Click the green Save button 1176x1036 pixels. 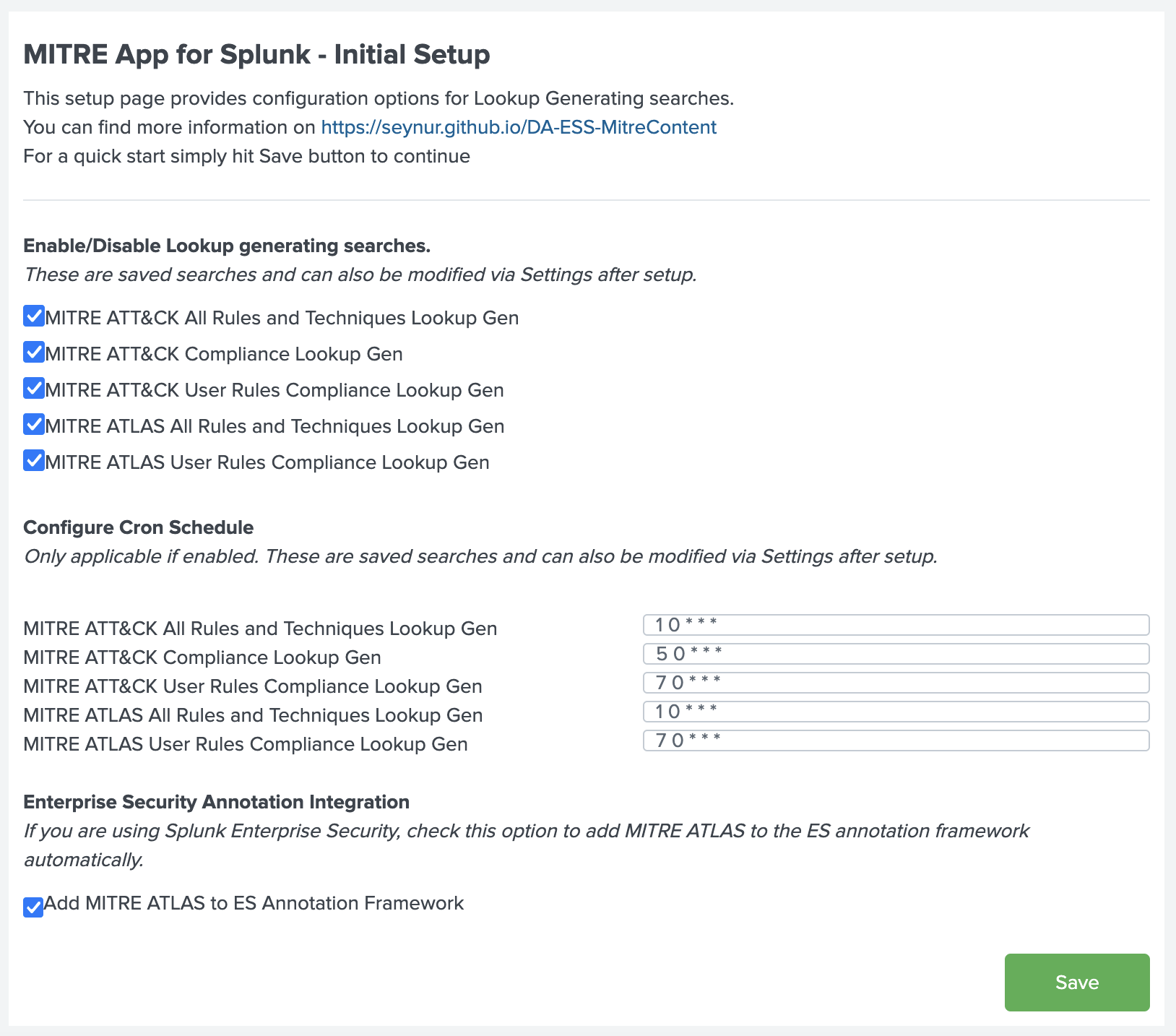pos(1077,983)
